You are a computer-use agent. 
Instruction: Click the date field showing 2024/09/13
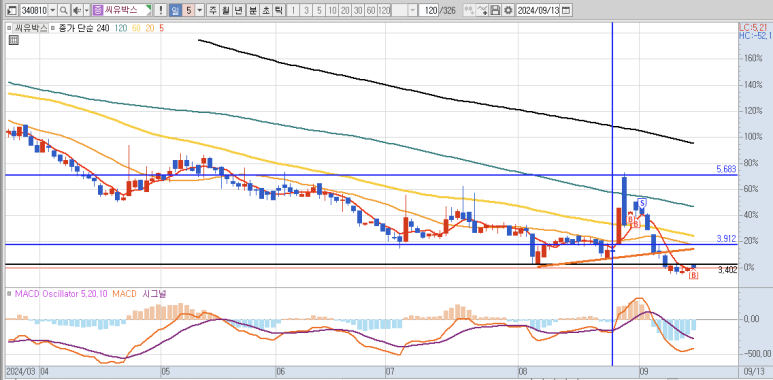coord(538,10)
